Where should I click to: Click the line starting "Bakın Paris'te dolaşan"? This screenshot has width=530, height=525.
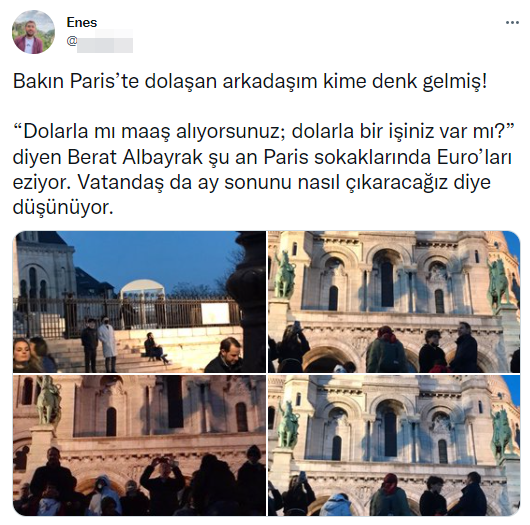[250, 81]
